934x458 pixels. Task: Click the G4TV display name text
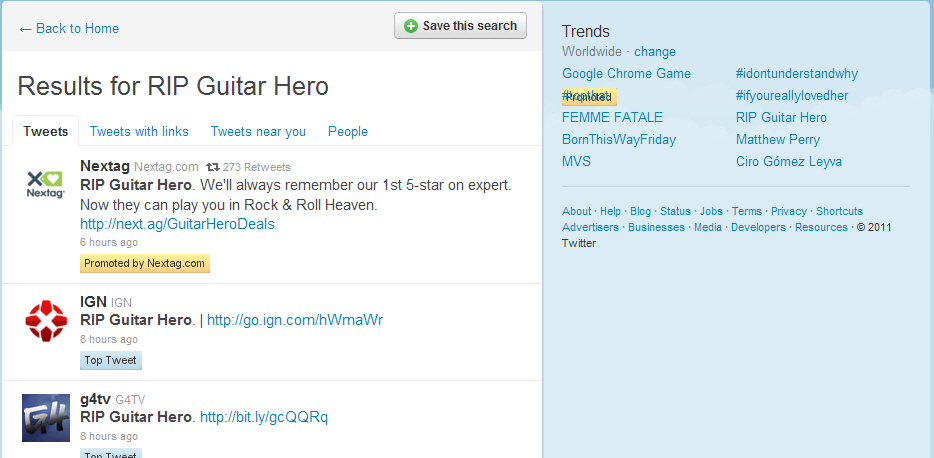coord(130,400)
